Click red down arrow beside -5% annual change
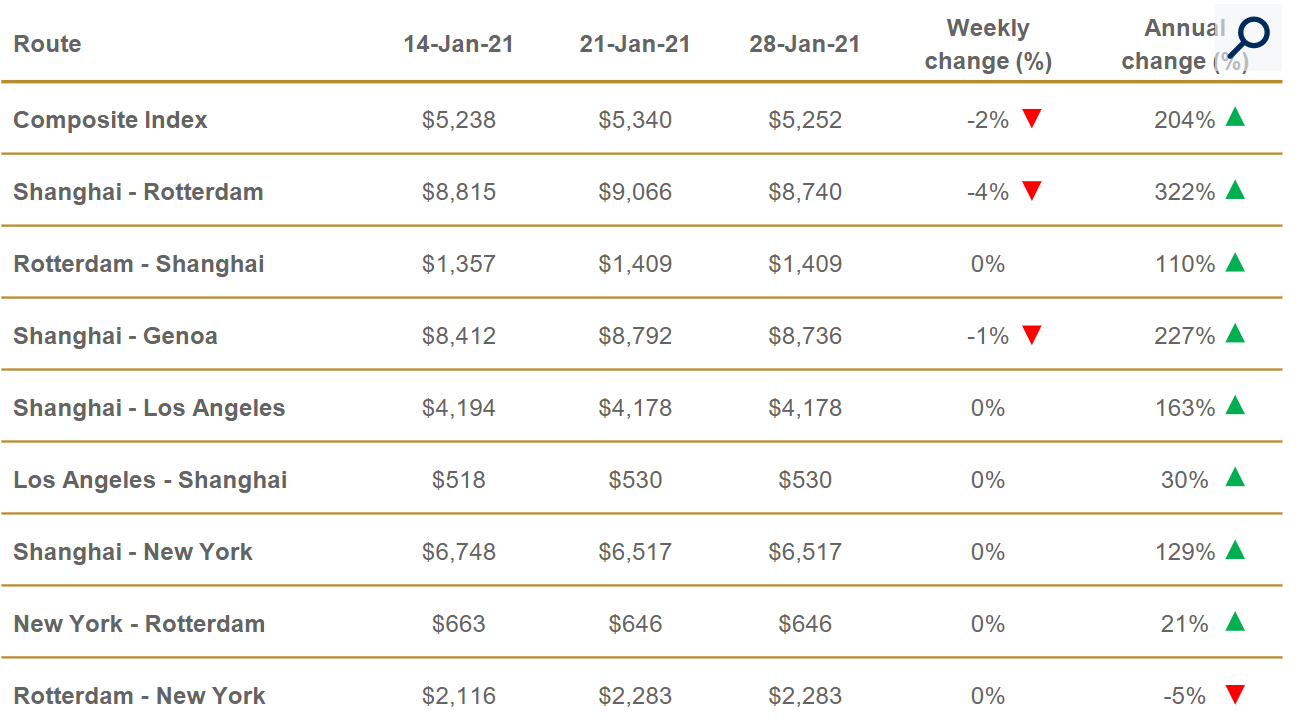This screenshot has height=725, width=1298. (x=1235, y=695)
